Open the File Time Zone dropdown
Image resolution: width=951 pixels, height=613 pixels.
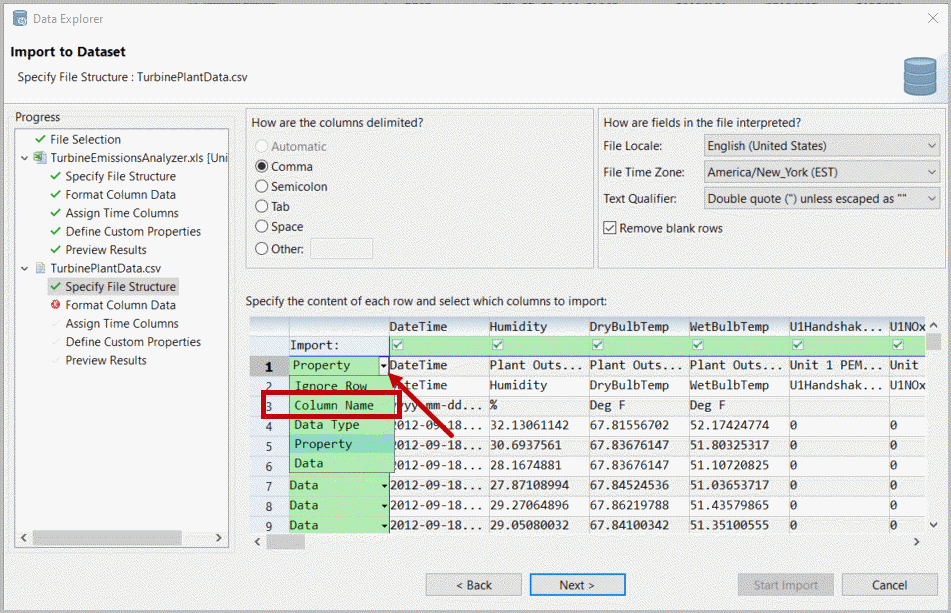pos(930,172)
